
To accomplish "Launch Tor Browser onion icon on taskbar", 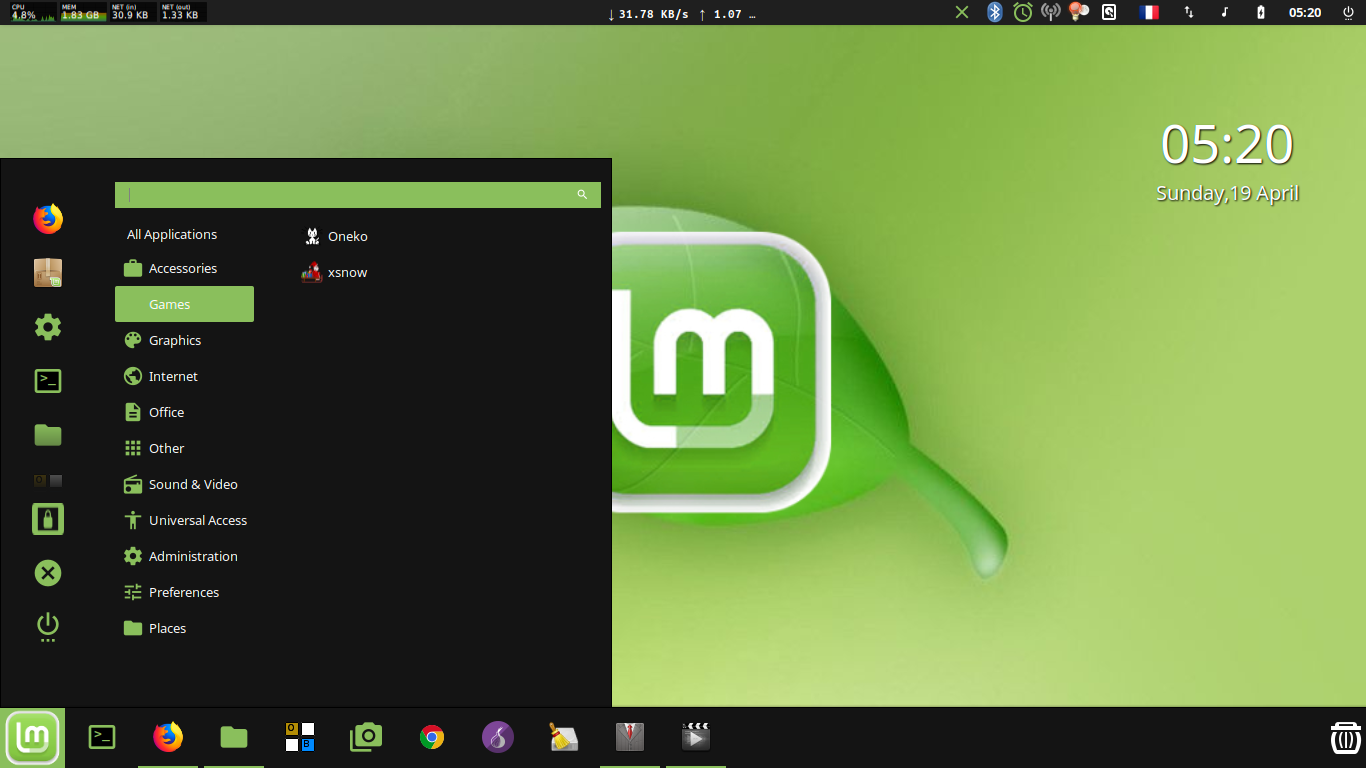I will click(x=498, y=737).
